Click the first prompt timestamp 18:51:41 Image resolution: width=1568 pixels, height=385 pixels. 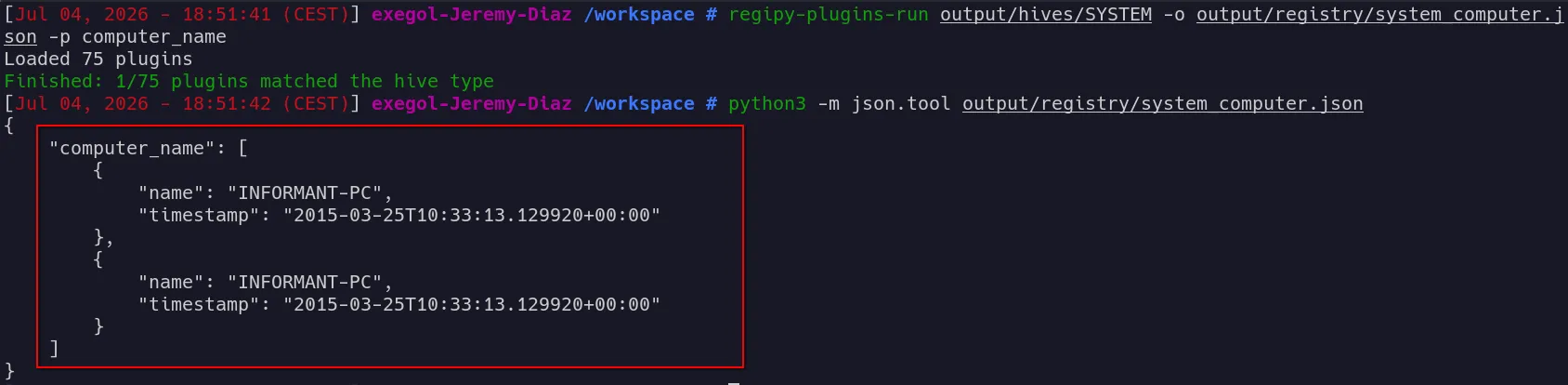(227, 15)
